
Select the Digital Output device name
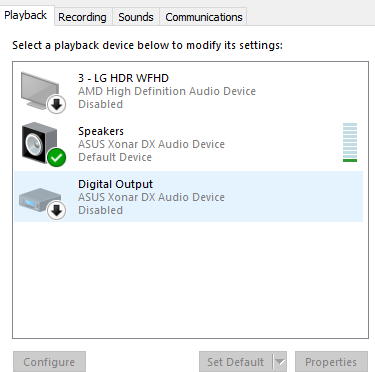[115, 184]
